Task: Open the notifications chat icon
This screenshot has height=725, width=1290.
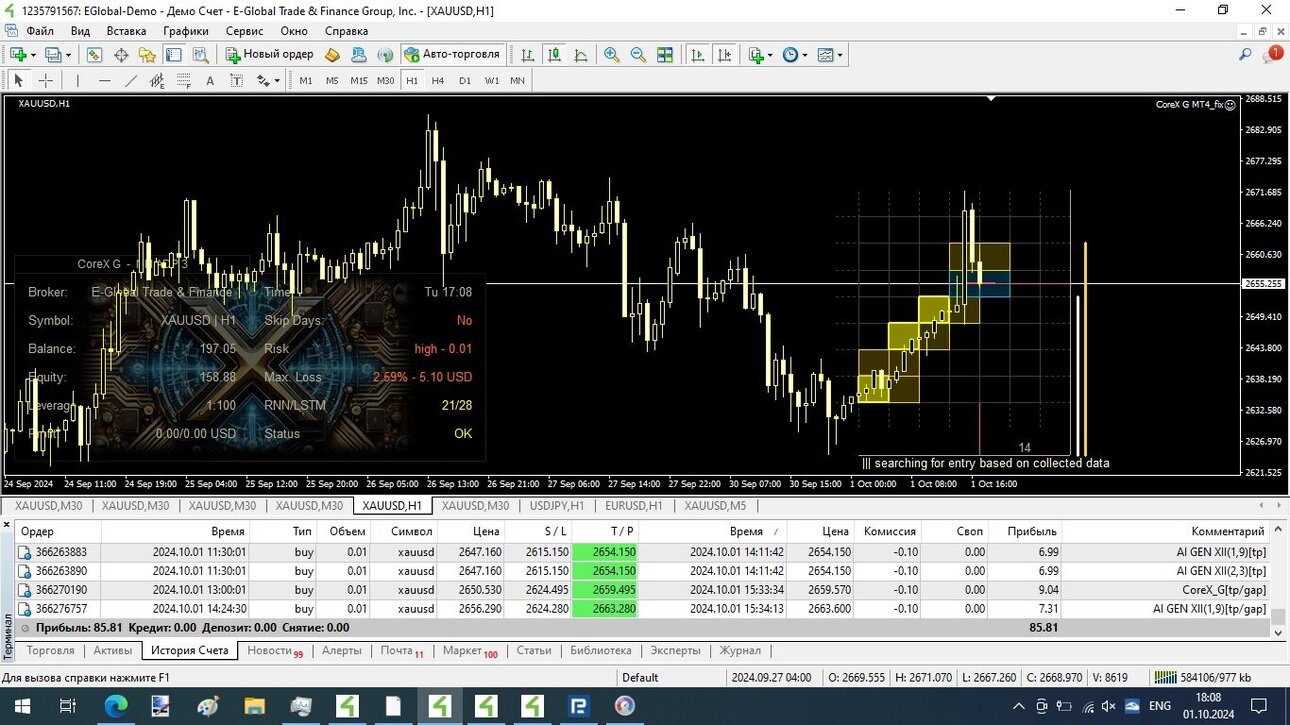Action: pyautogui.click(x=1272, y=55)
